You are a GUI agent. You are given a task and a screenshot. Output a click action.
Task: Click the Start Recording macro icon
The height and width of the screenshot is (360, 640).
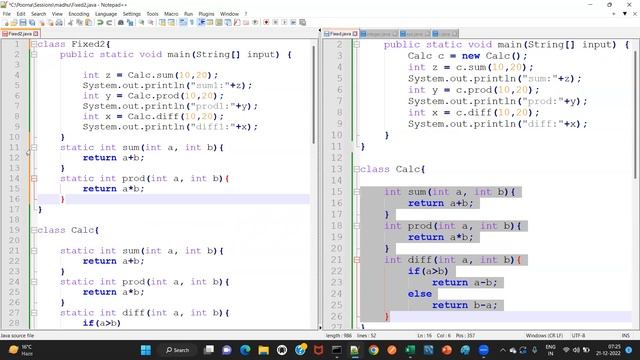coord(266,22)
